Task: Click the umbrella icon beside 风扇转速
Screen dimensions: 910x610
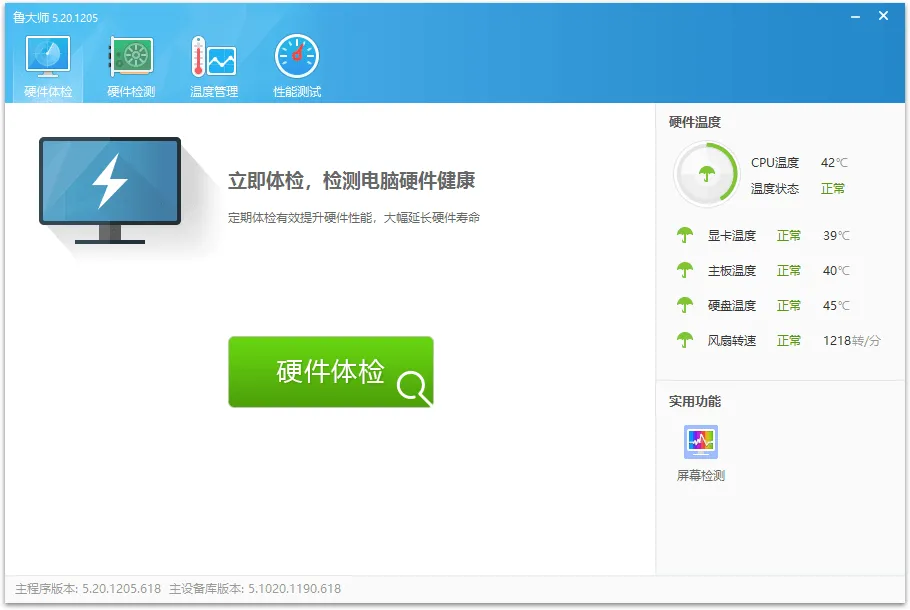Action: click(x=685, y=340)
